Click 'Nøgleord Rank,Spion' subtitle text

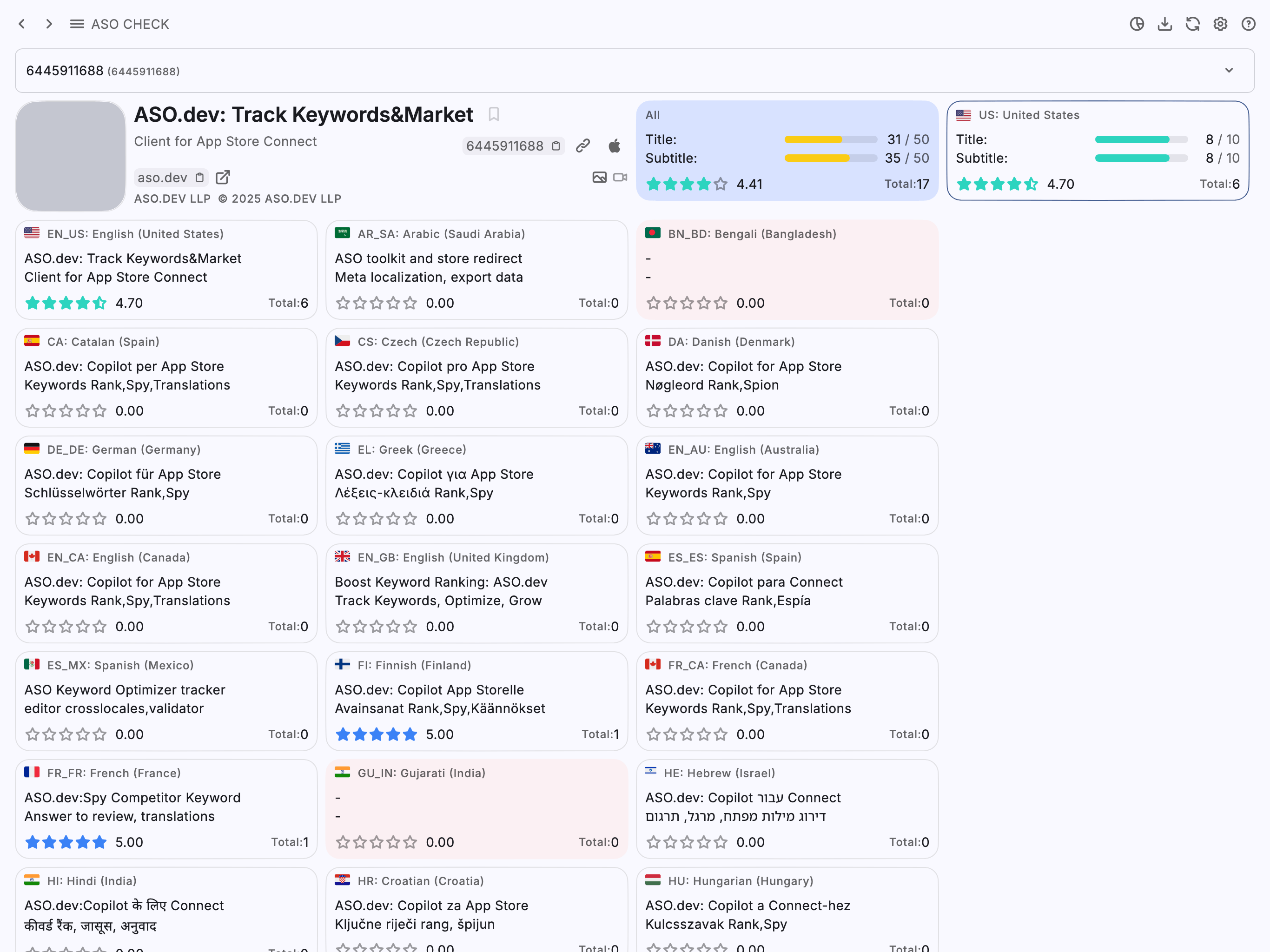(712, 385)
